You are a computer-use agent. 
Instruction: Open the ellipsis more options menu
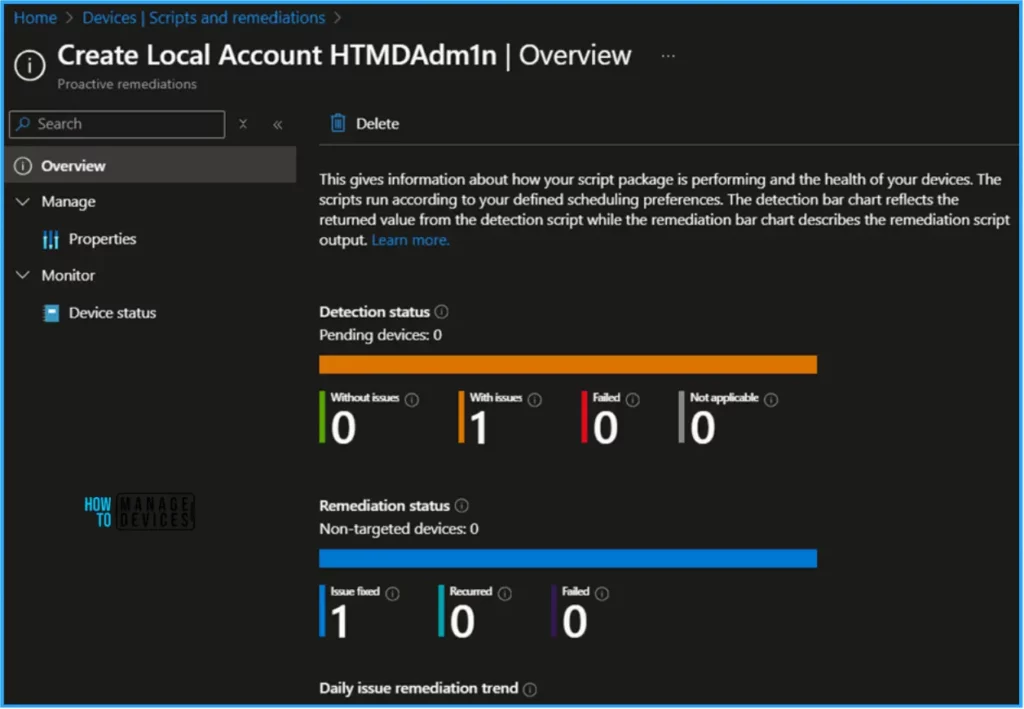667,56
